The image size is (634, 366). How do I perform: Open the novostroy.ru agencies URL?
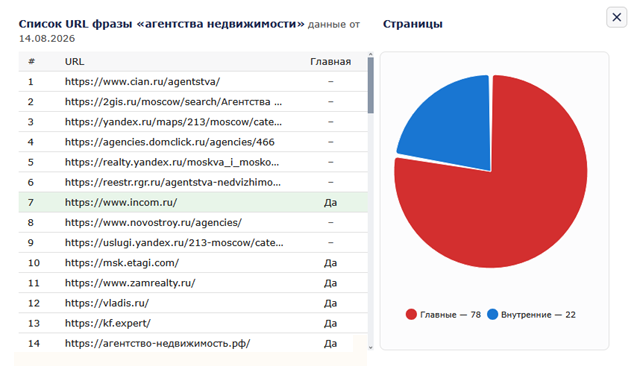coord(153,223)
